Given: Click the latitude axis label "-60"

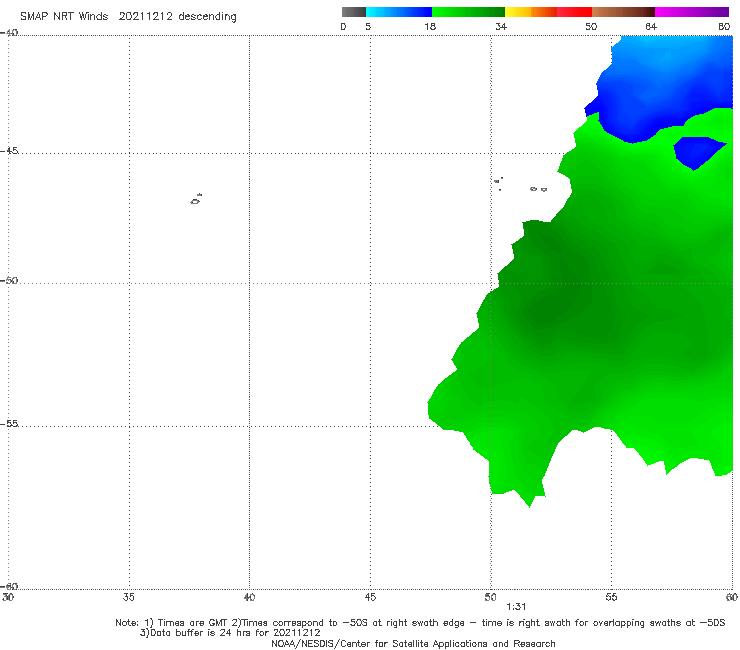Looking at the screenshot, I should tap(9, 586).
